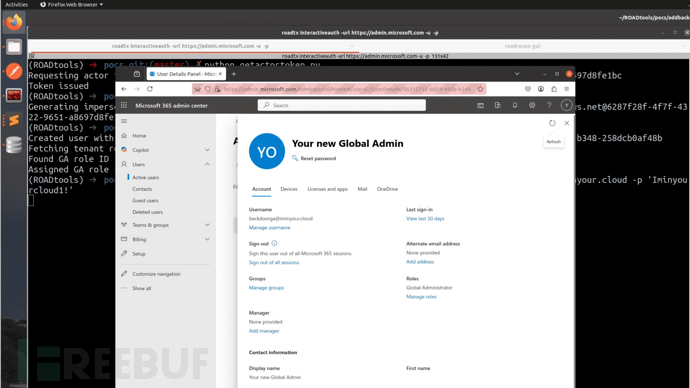This screenshot has height=388, width=690.
Task: Collapse the admin center navigation menu
Action: click(124, 121)
